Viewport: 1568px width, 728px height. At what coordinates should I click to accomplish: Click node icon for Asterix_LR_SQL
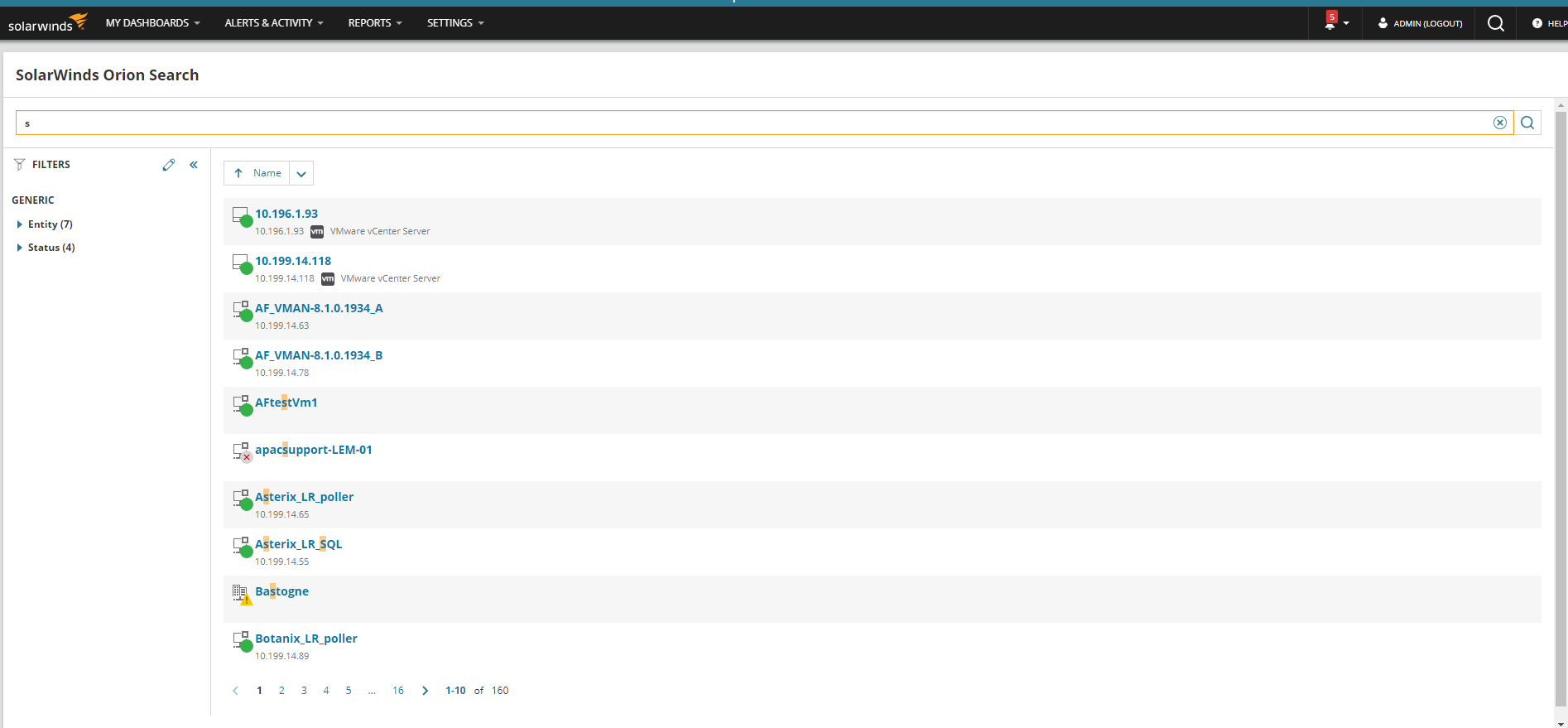click(x=242, y=547)
